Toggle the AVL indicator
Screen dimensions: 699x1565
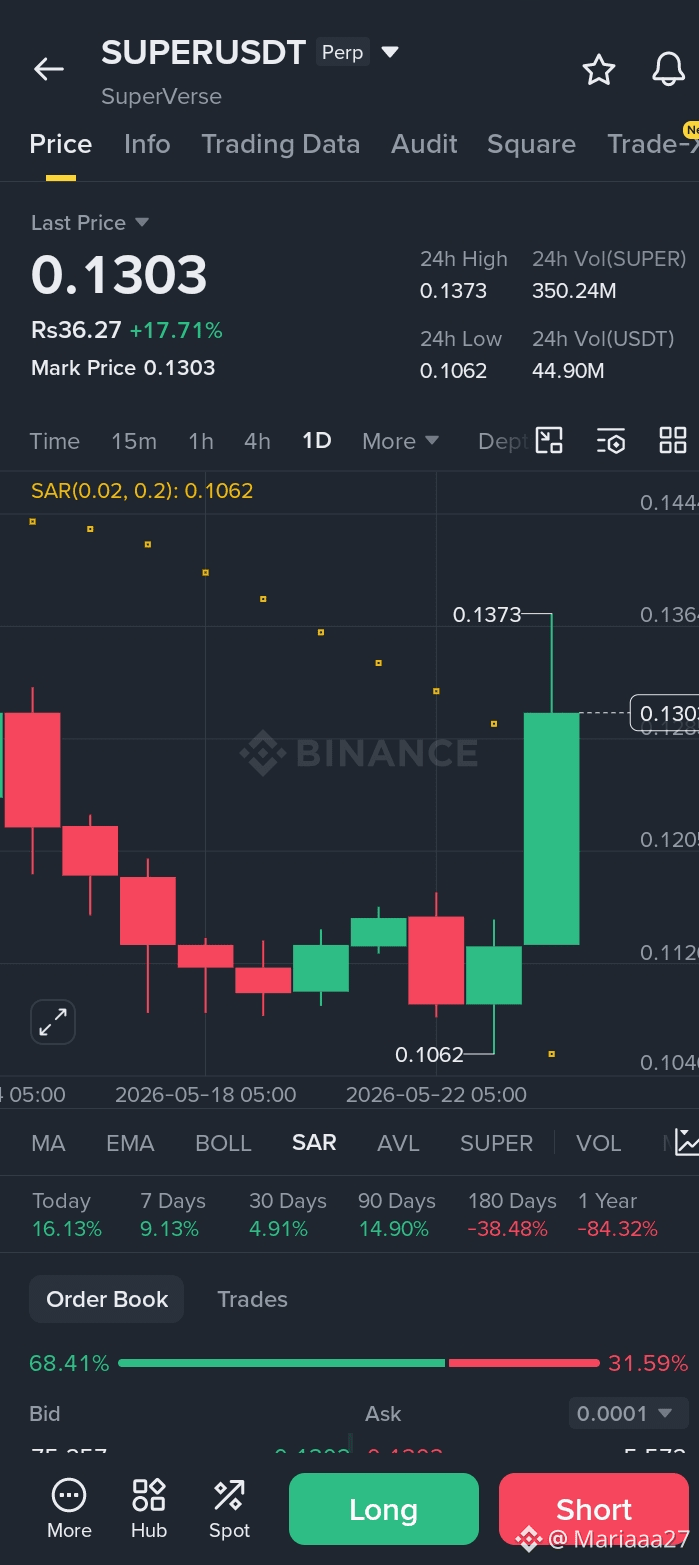pyautogui.click(x=398, y=1143)
